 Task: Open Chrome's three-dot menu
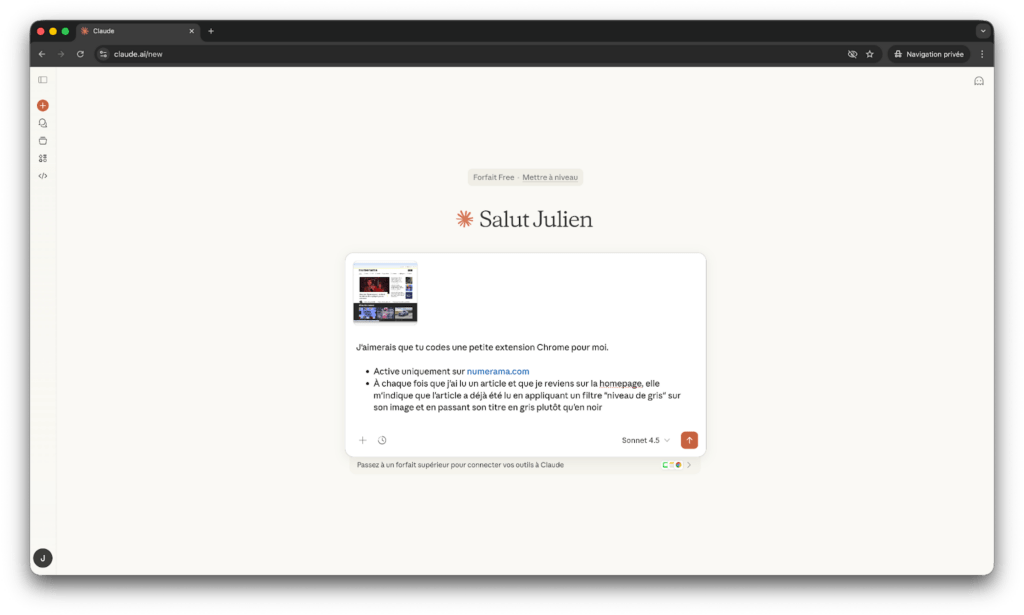(982, 54)
